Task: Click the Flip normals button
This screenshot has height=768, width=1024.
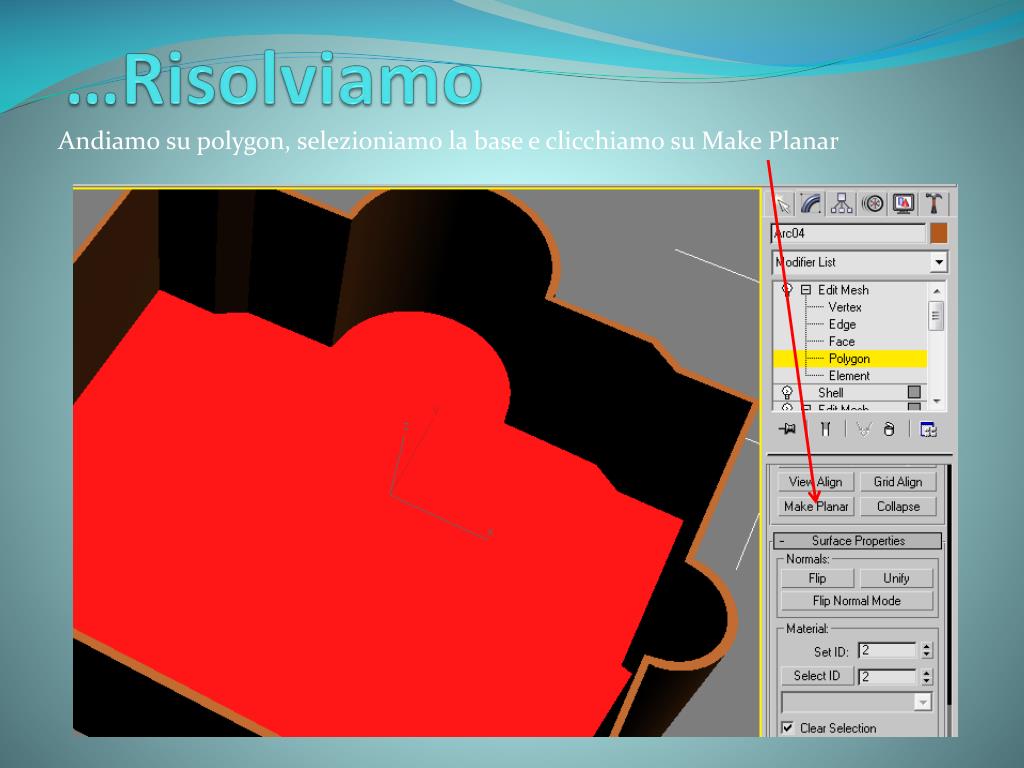Action: (x=817, y=579)
